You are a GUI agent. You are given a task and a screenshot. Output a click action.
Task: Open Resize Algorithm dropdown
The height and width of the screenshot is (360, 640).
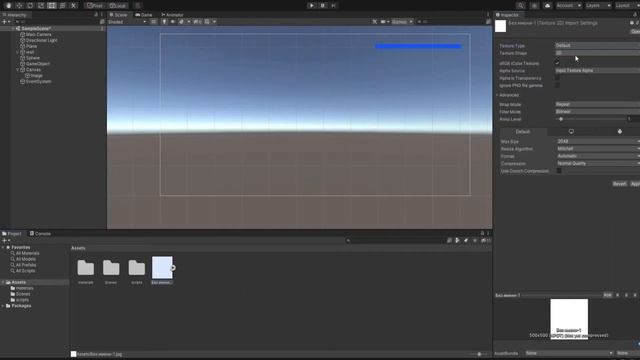tap(598, 149)
